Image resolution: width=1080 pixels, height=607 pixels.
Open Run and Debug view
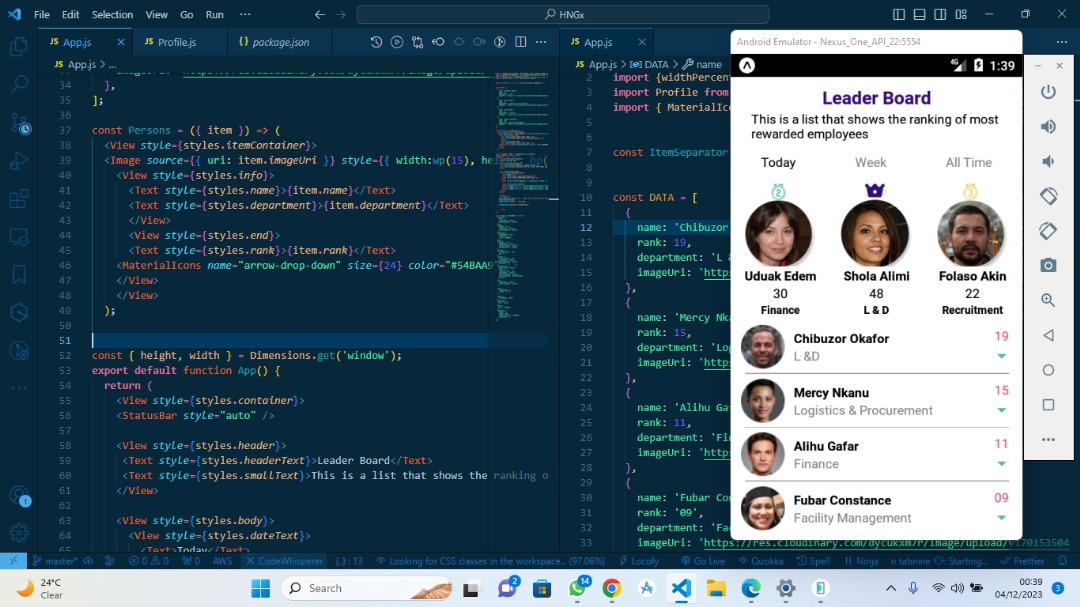(x=19, y=162)
